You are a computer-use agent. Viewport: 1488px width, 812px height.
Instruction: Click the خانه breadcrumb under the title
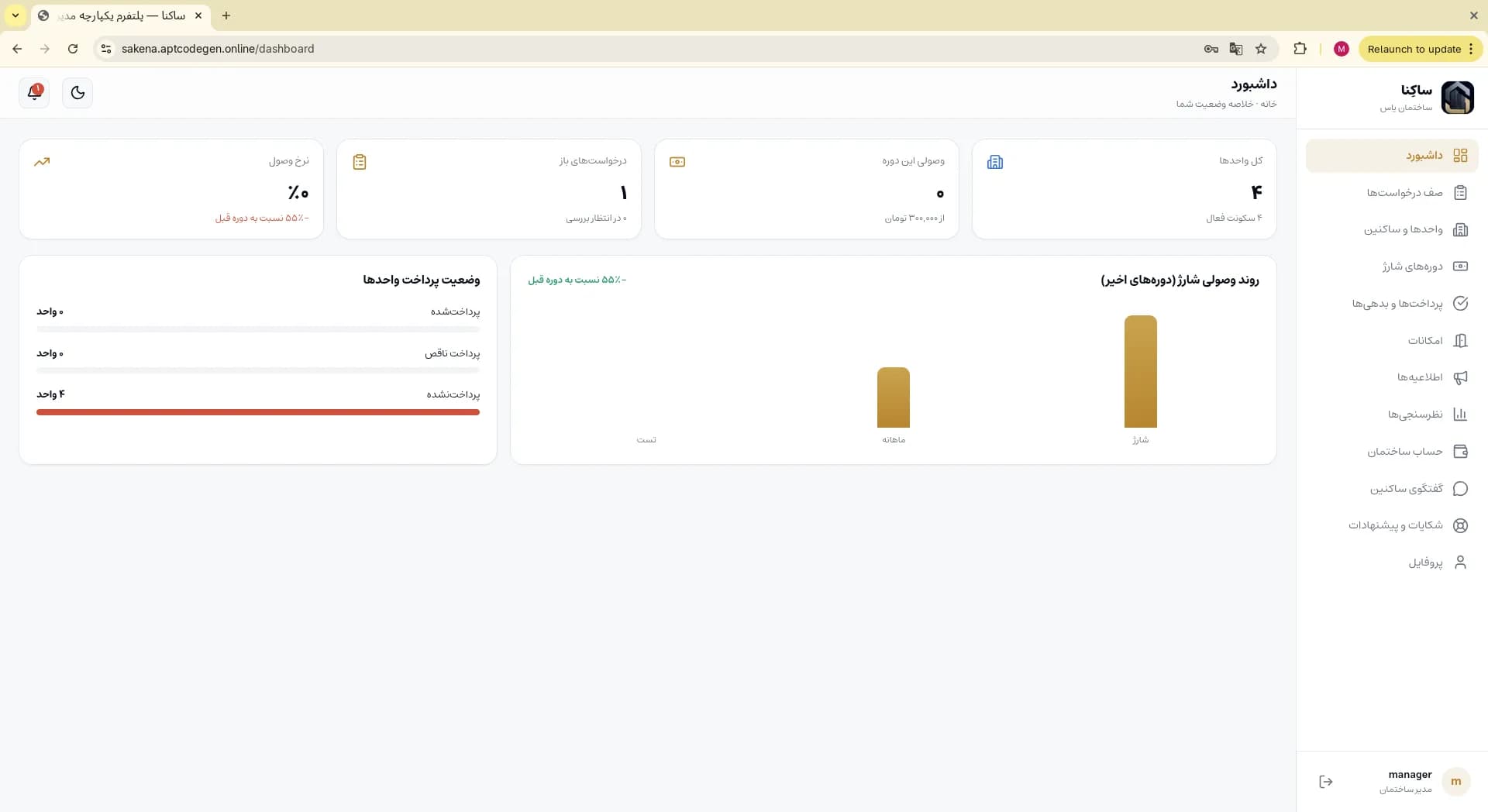(x=1269, y=104)
